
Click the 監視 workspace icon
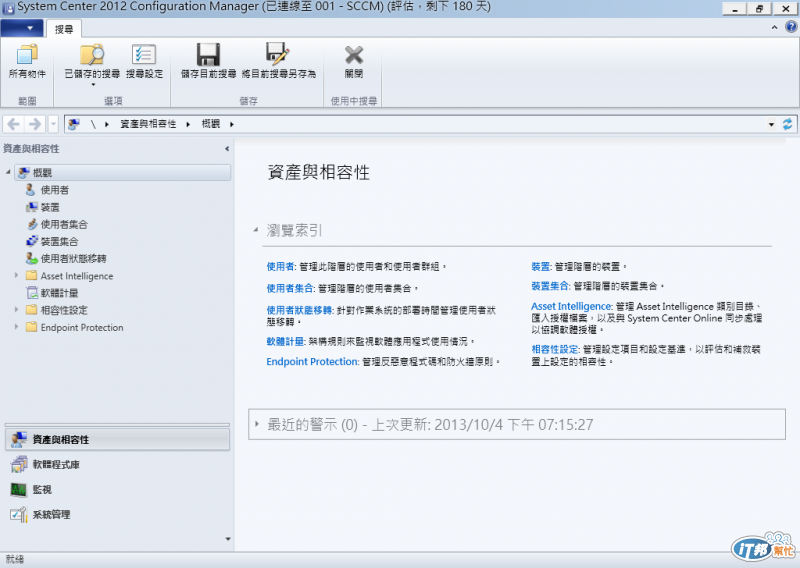tap(18, 490)
